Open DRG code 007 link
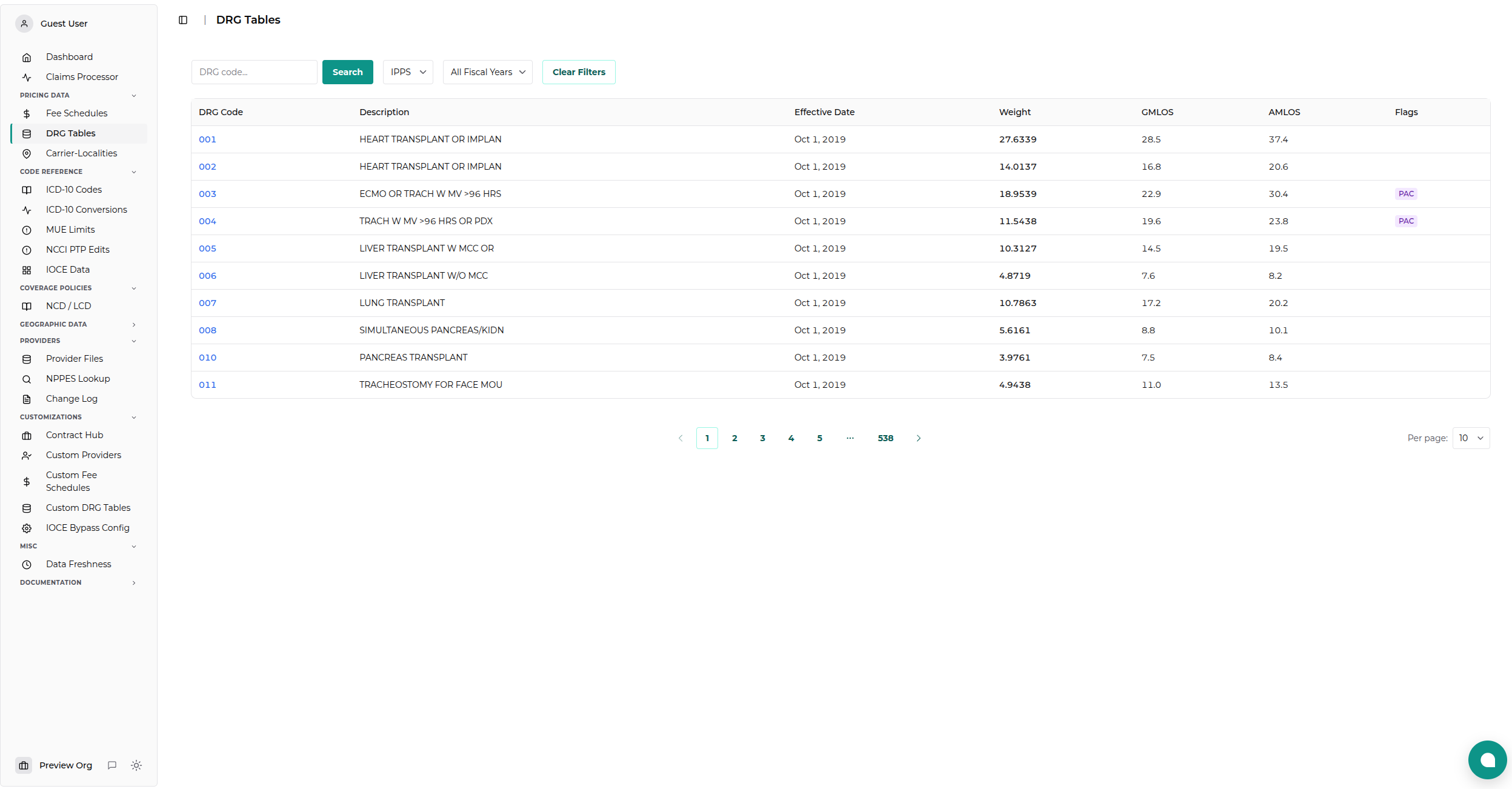Viewport: 1512px width, 789px height. pos(207,303)
